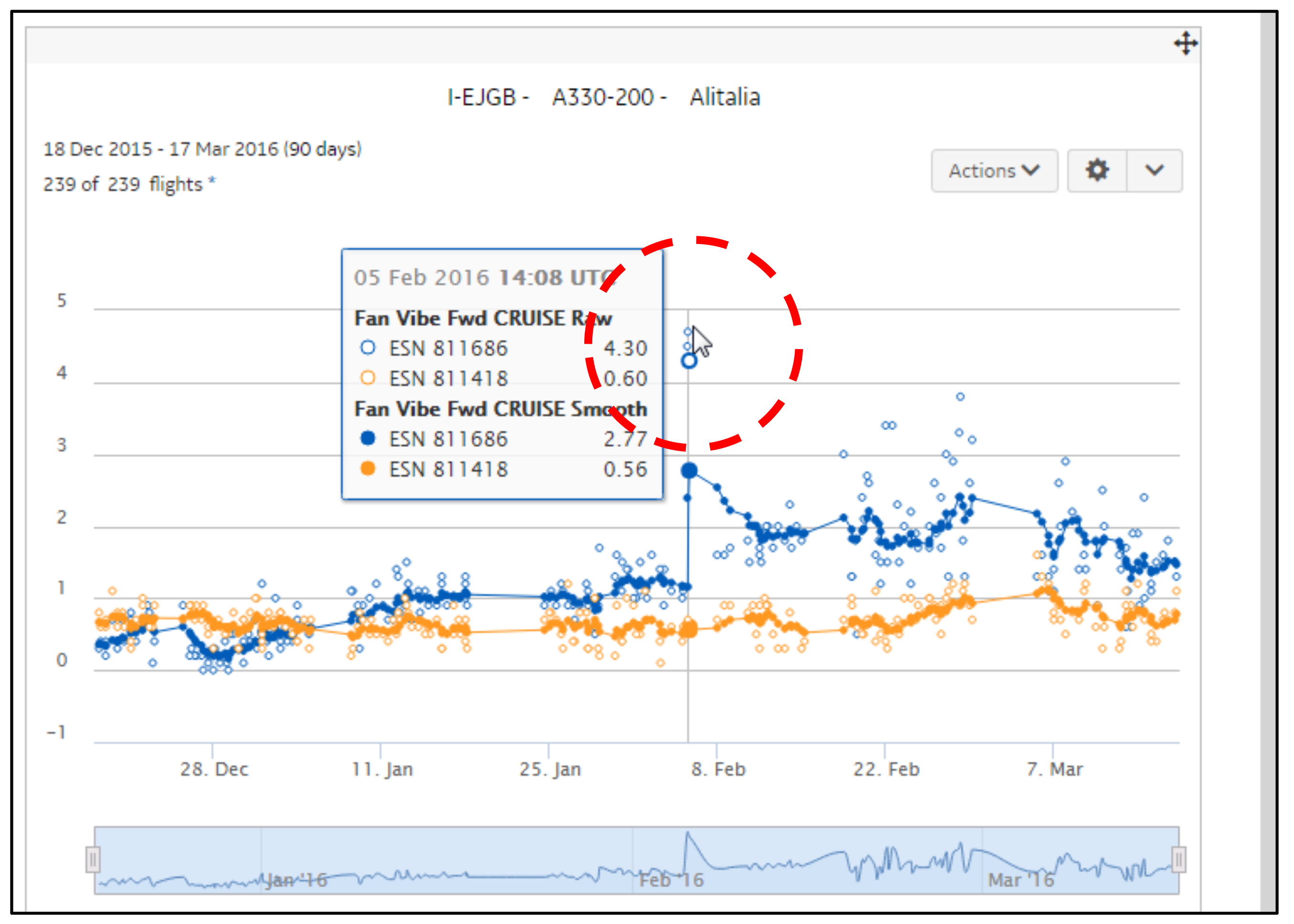Click the Feb '16 navigator label
Viewport: 1294px width, 924px height.
(671, 880)
